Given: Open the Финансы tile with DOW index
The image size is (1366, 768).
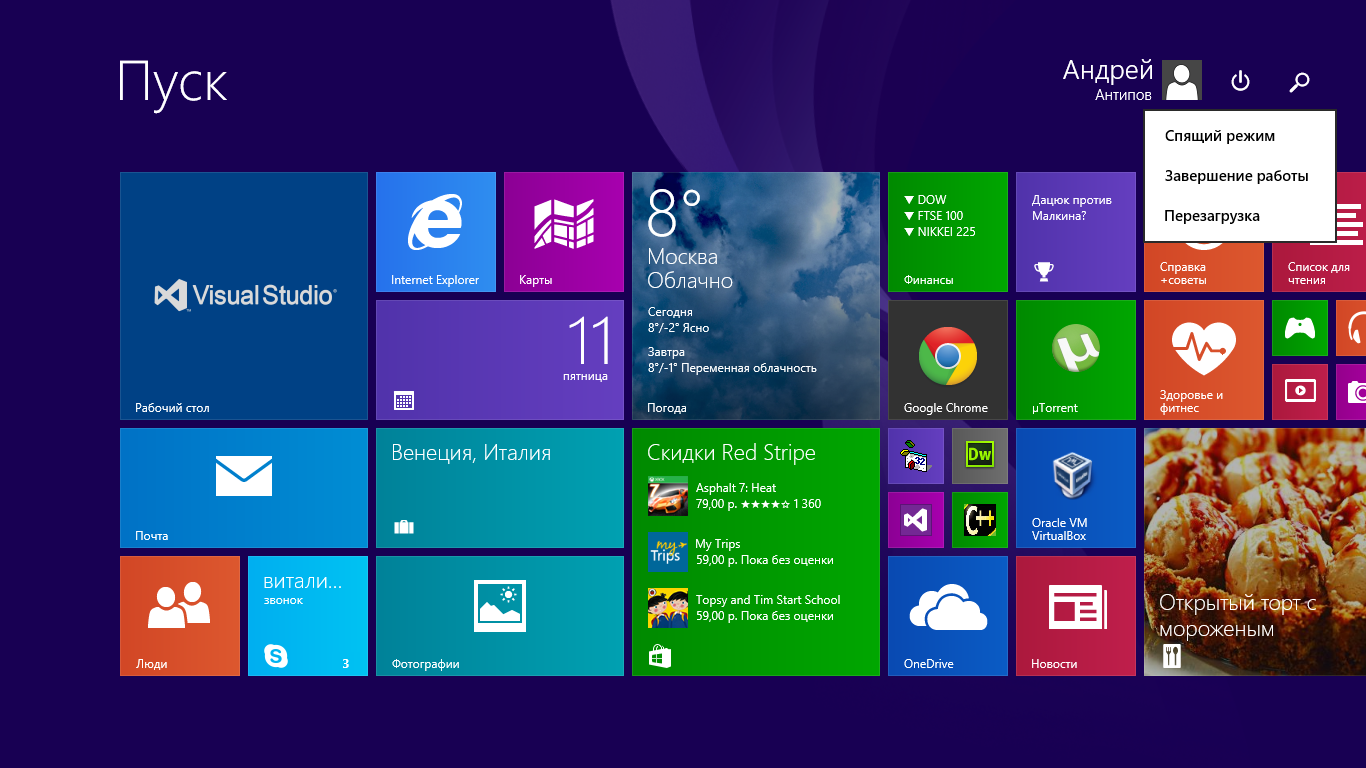Looking at the screenshot, I should [x=947, y=232].
